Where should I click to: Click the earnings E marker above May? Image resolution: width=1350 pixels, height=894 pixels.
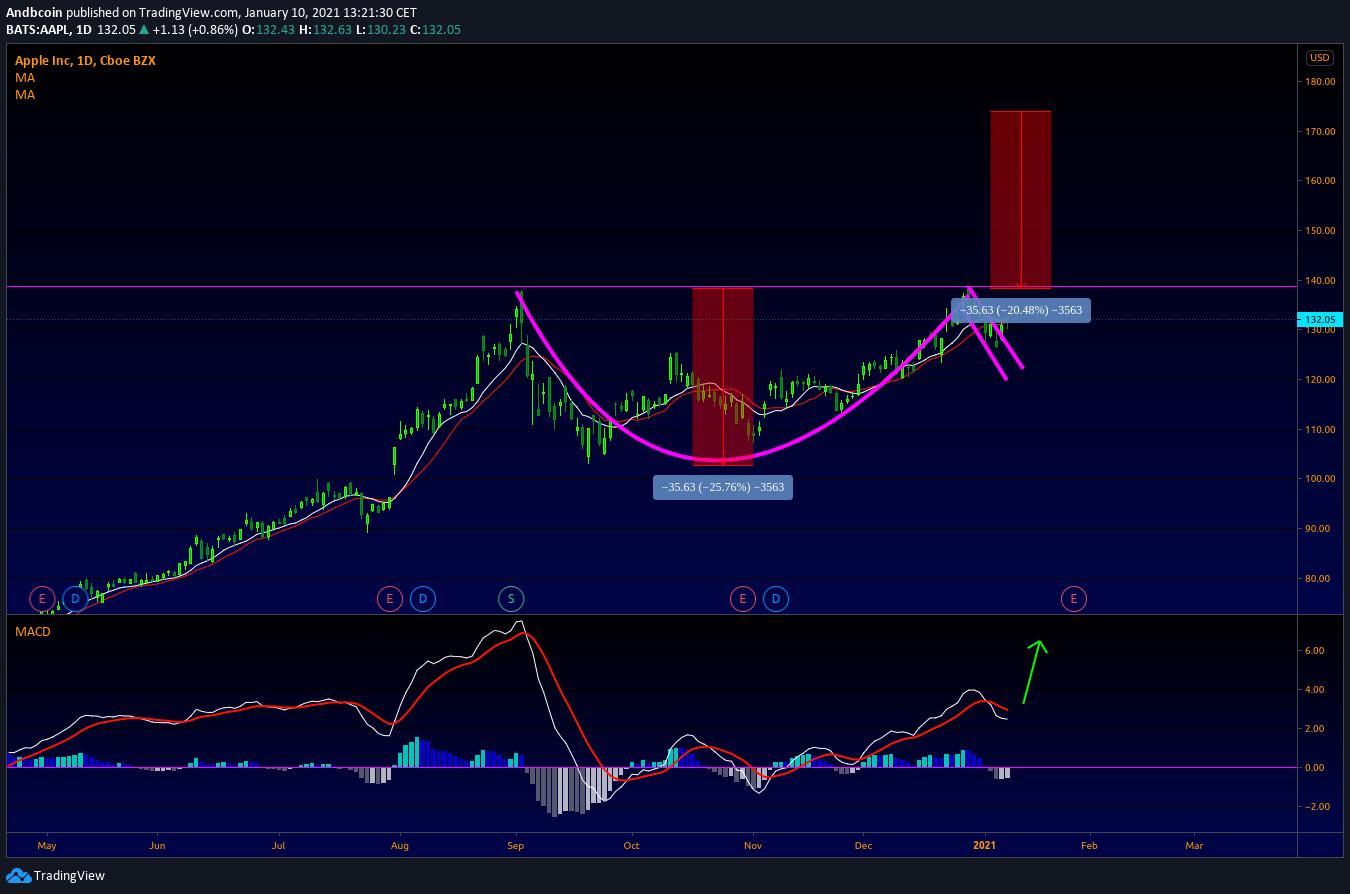(x=42, y=599)
